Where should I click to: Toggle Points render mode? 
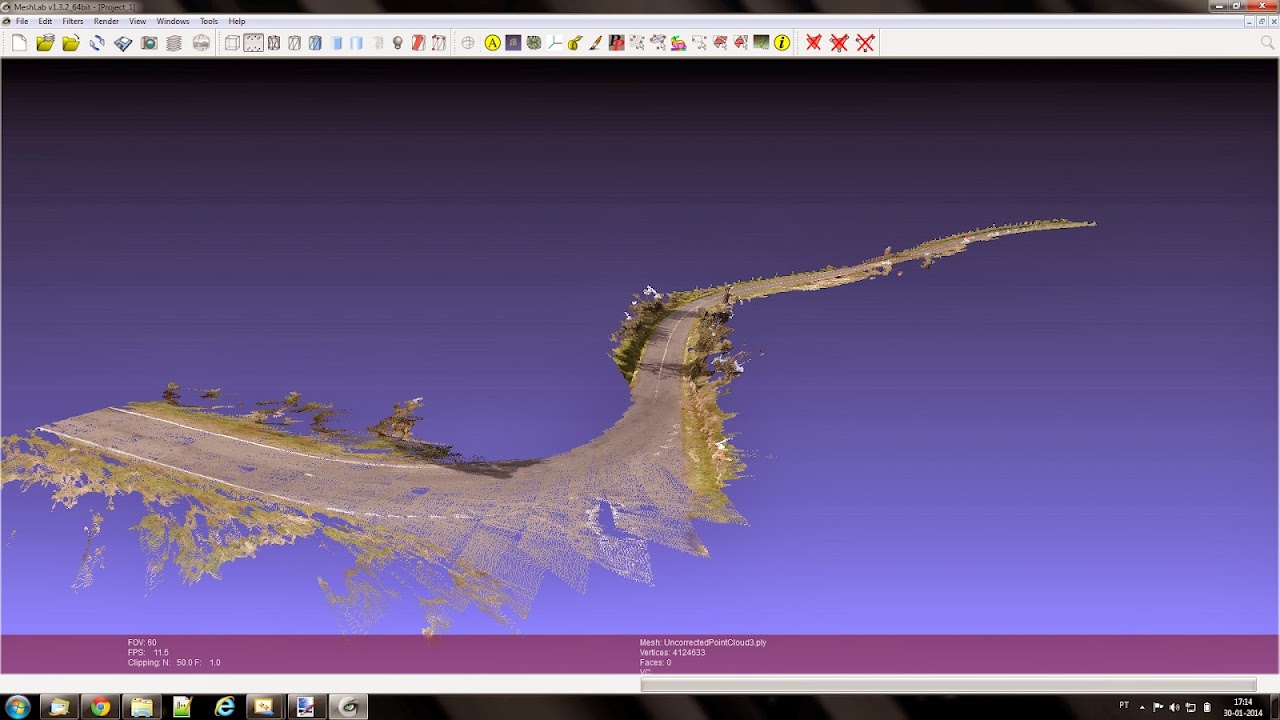tap(253, 43)
